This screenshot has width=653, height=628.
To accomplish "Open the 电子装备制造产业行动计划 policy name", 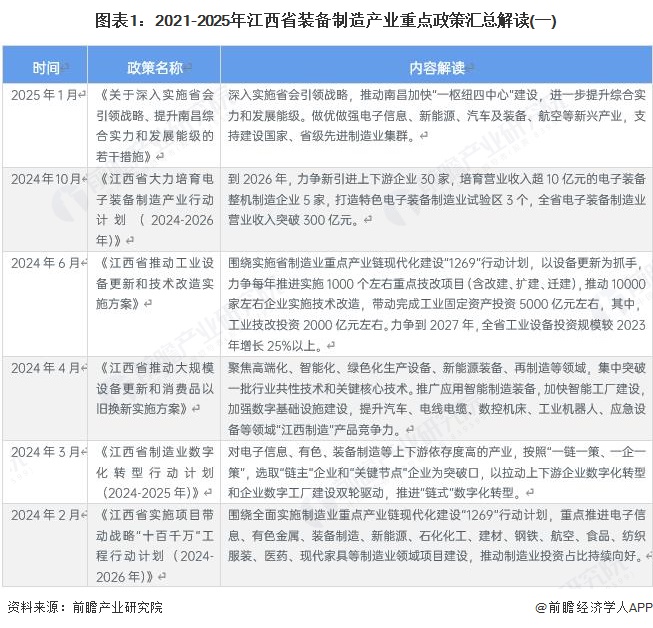I will point(155,208).
